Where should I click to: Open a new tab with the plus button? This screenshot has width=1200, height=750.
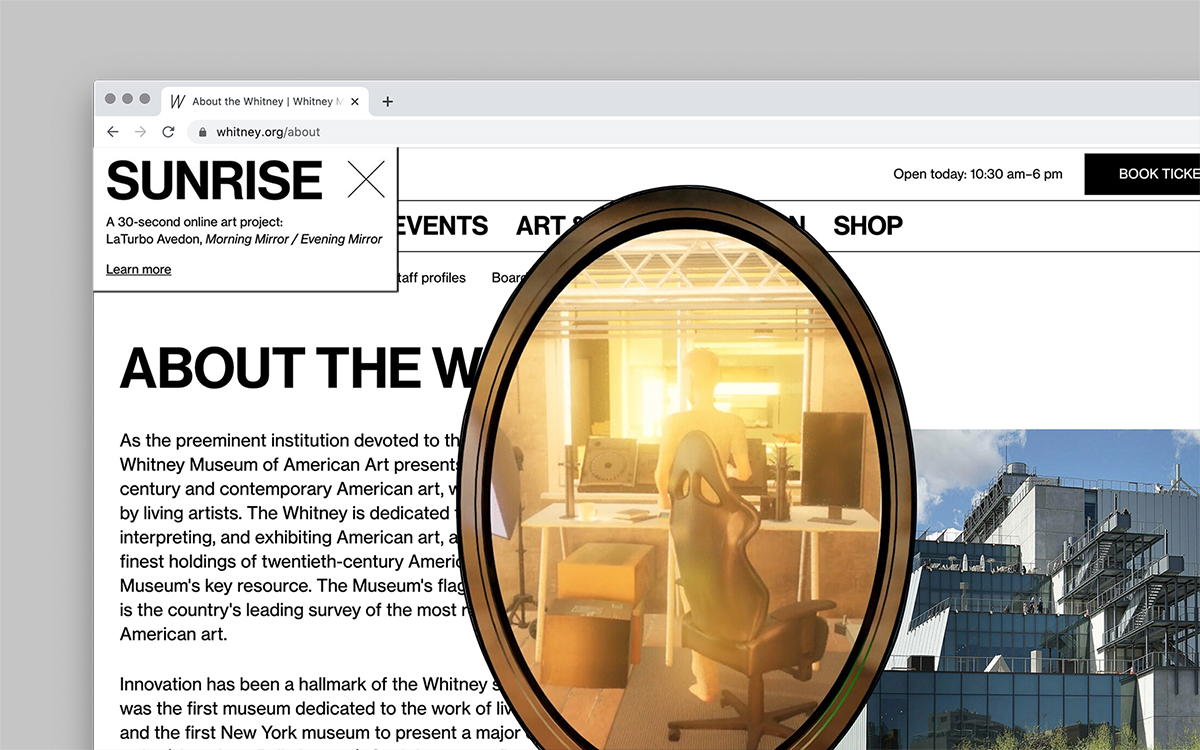tap(388, 101)
